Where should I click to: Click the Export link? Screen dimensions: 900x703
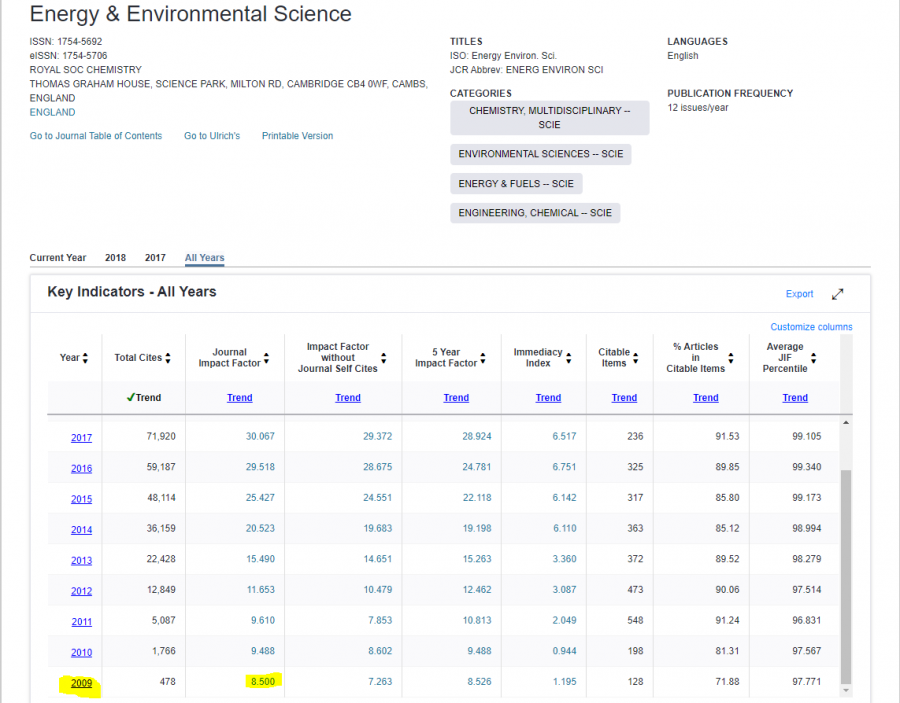pos(799,294)
